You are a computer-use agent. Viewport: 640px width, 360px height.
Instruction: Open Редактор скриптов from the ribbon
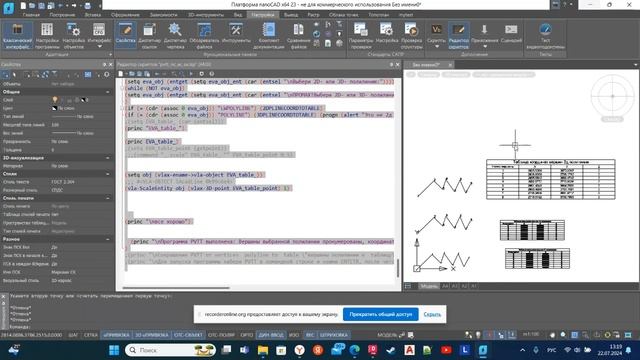click(x=458, y=36)
